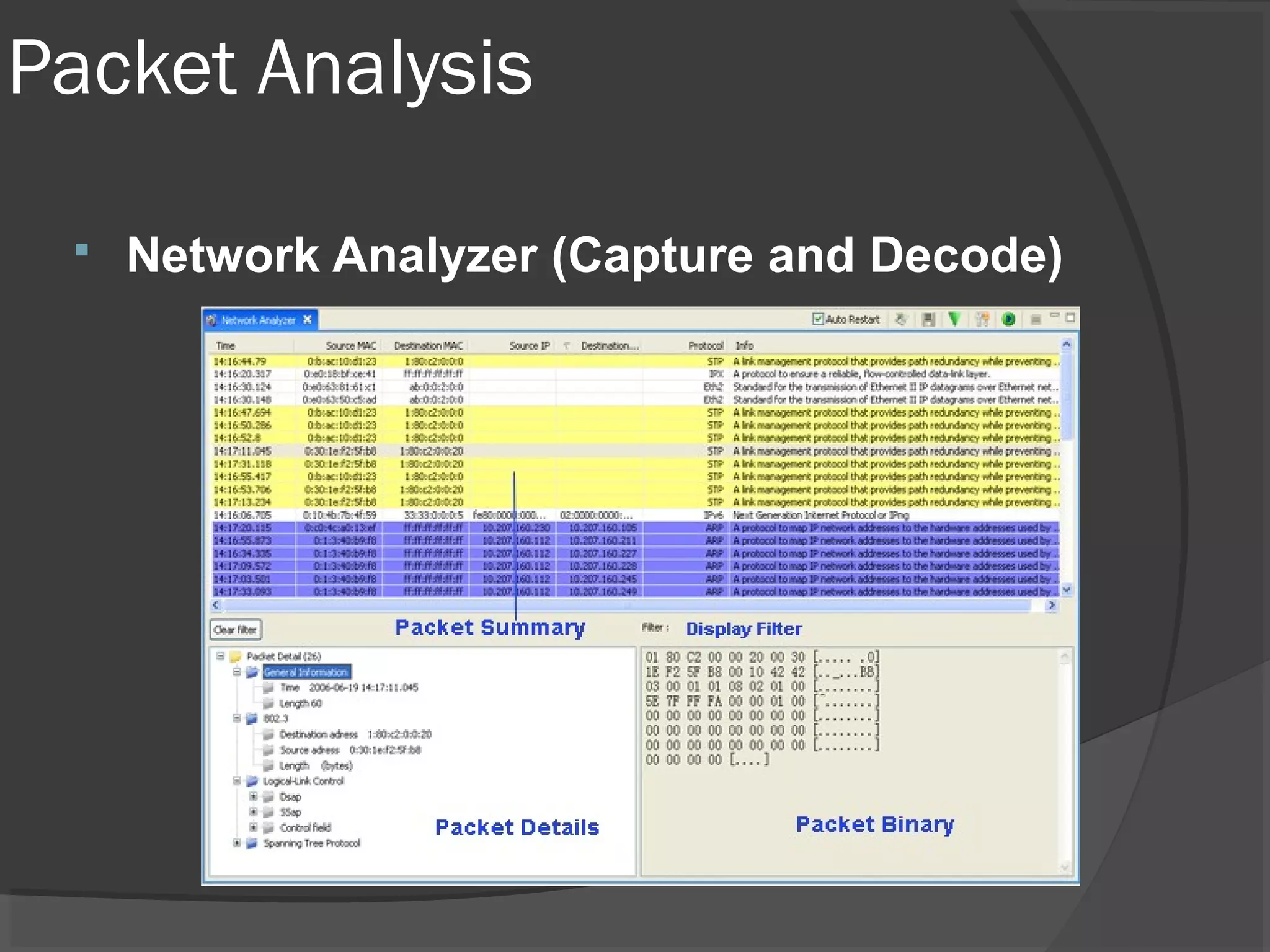Image resolution: width=1270 pixels, height=952 pixels.
Task: Click the gear settings icon in analyzer toolbar
Action: 902,319
